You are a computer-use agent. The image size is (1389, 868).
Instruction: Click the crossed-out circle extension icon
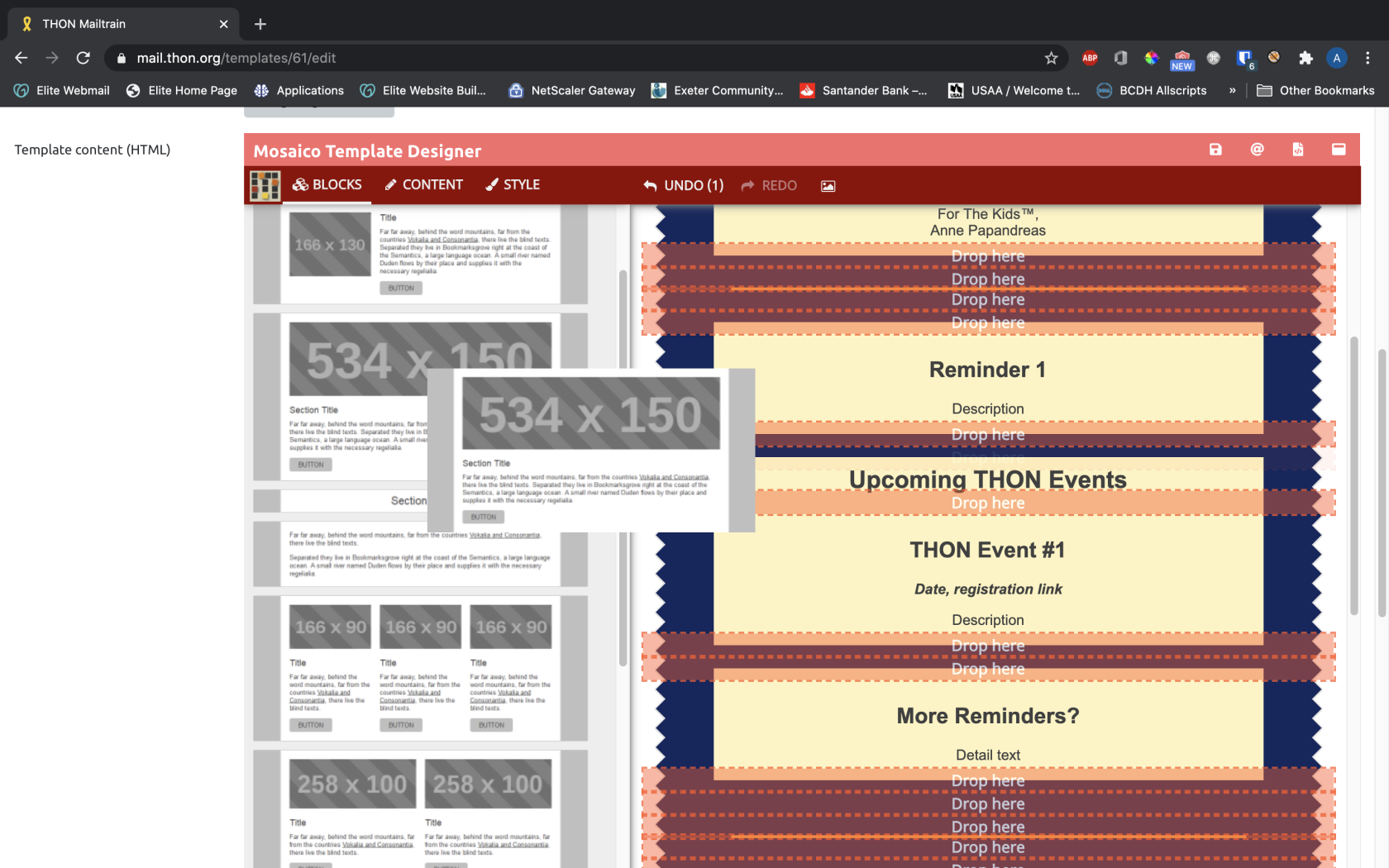[1274, 57]
